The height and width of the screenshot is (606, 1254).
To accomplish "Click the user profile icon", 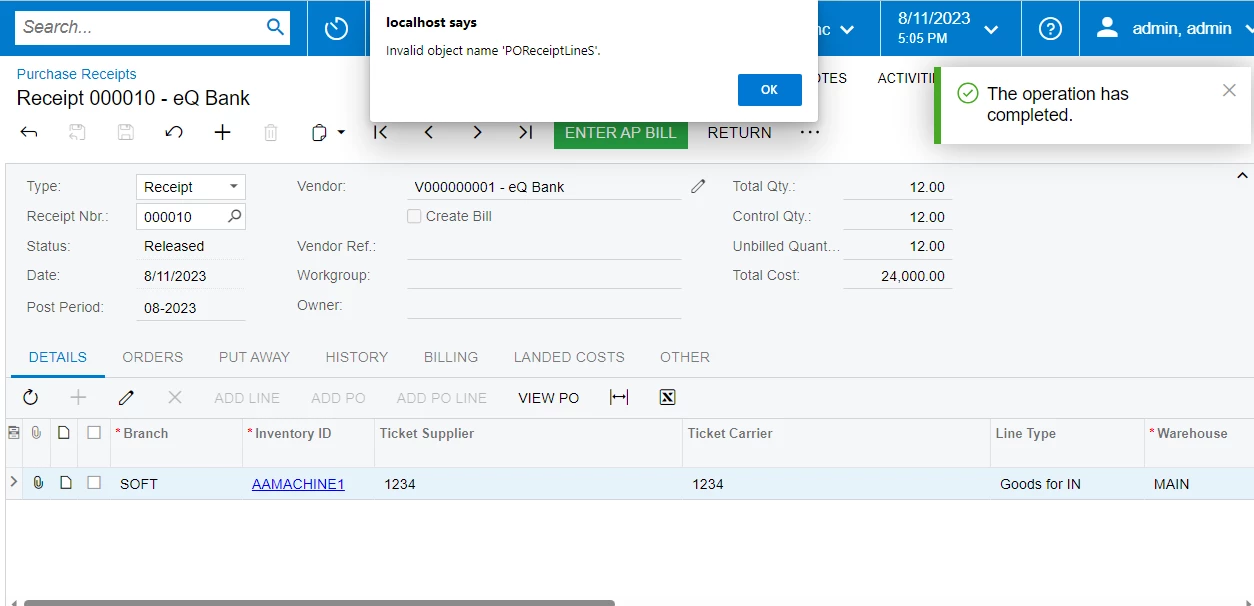I will [1107, 28].
